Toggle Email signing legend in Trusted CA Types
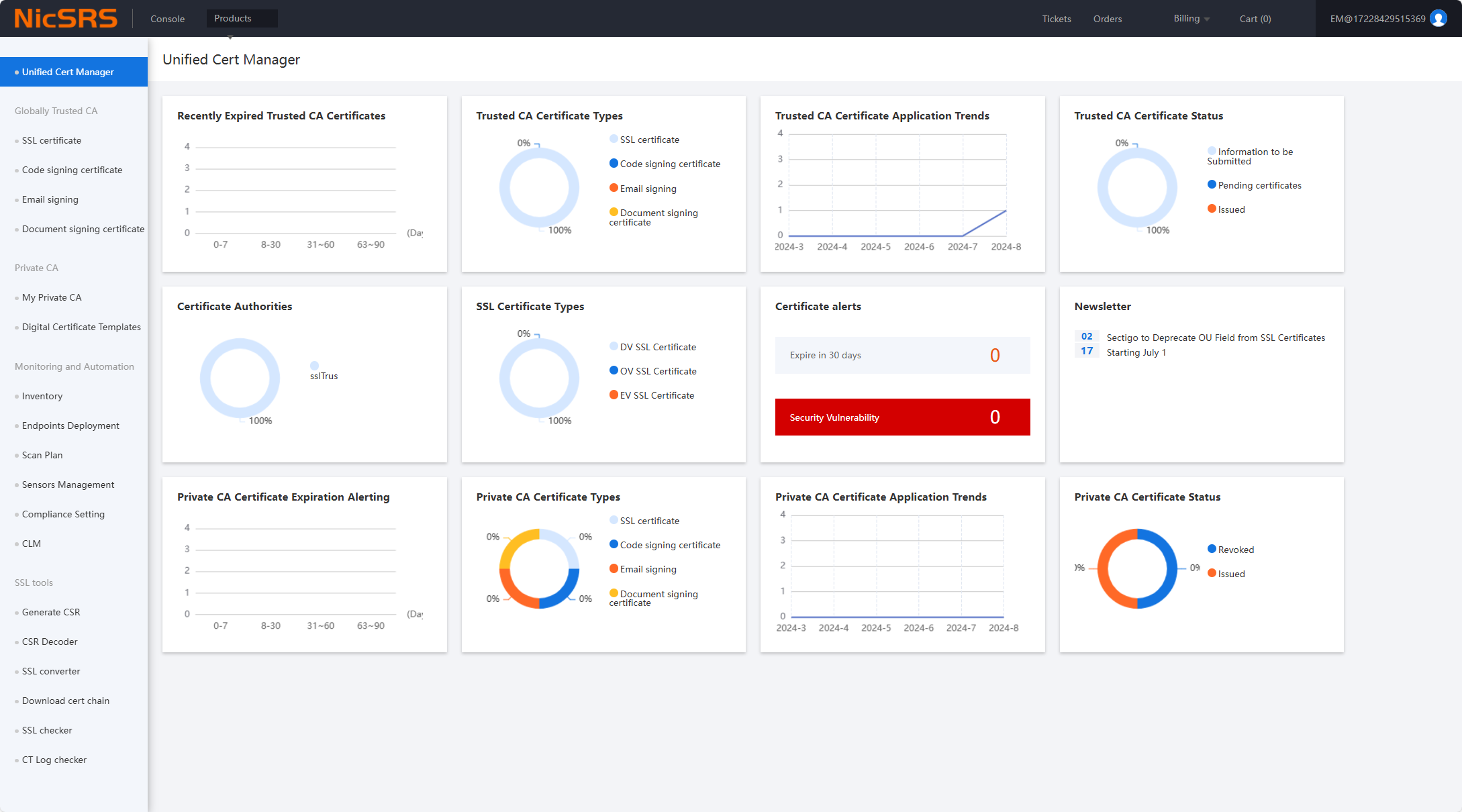 coord(643,189)
